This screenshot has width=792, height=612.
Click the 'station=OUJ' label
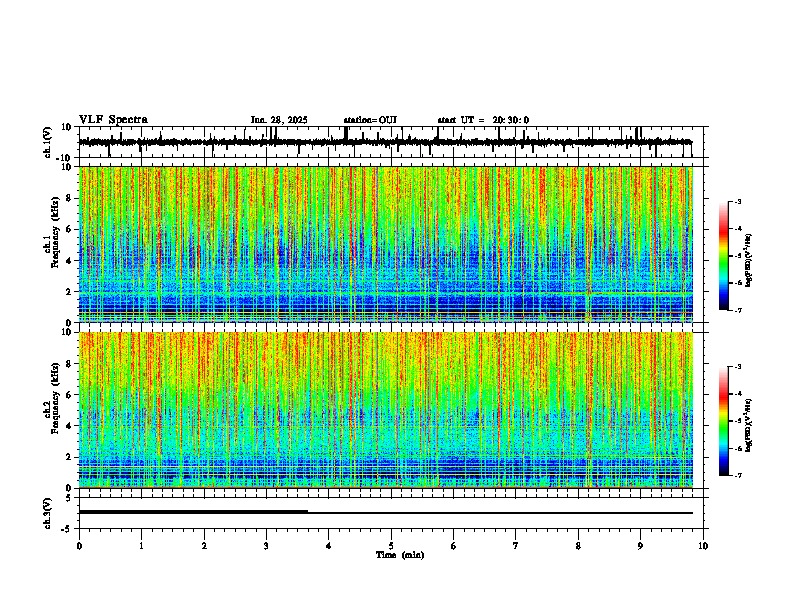click(370, 120)
